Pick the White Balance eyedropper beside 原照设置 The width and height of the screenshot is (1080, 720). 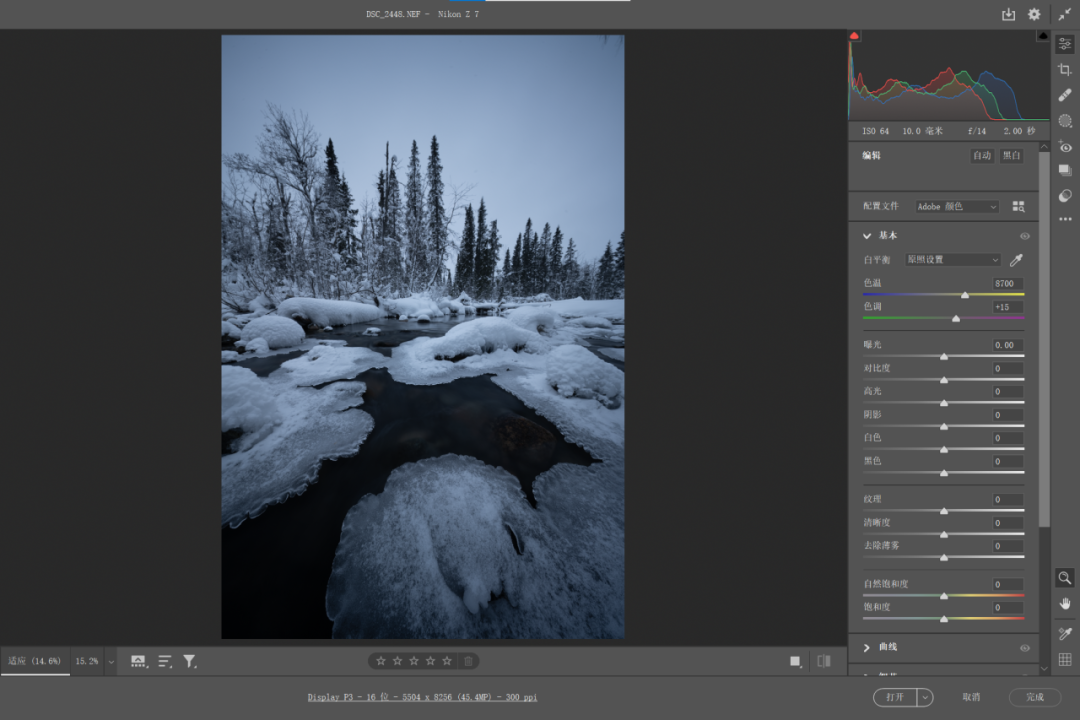[1016, 260]
